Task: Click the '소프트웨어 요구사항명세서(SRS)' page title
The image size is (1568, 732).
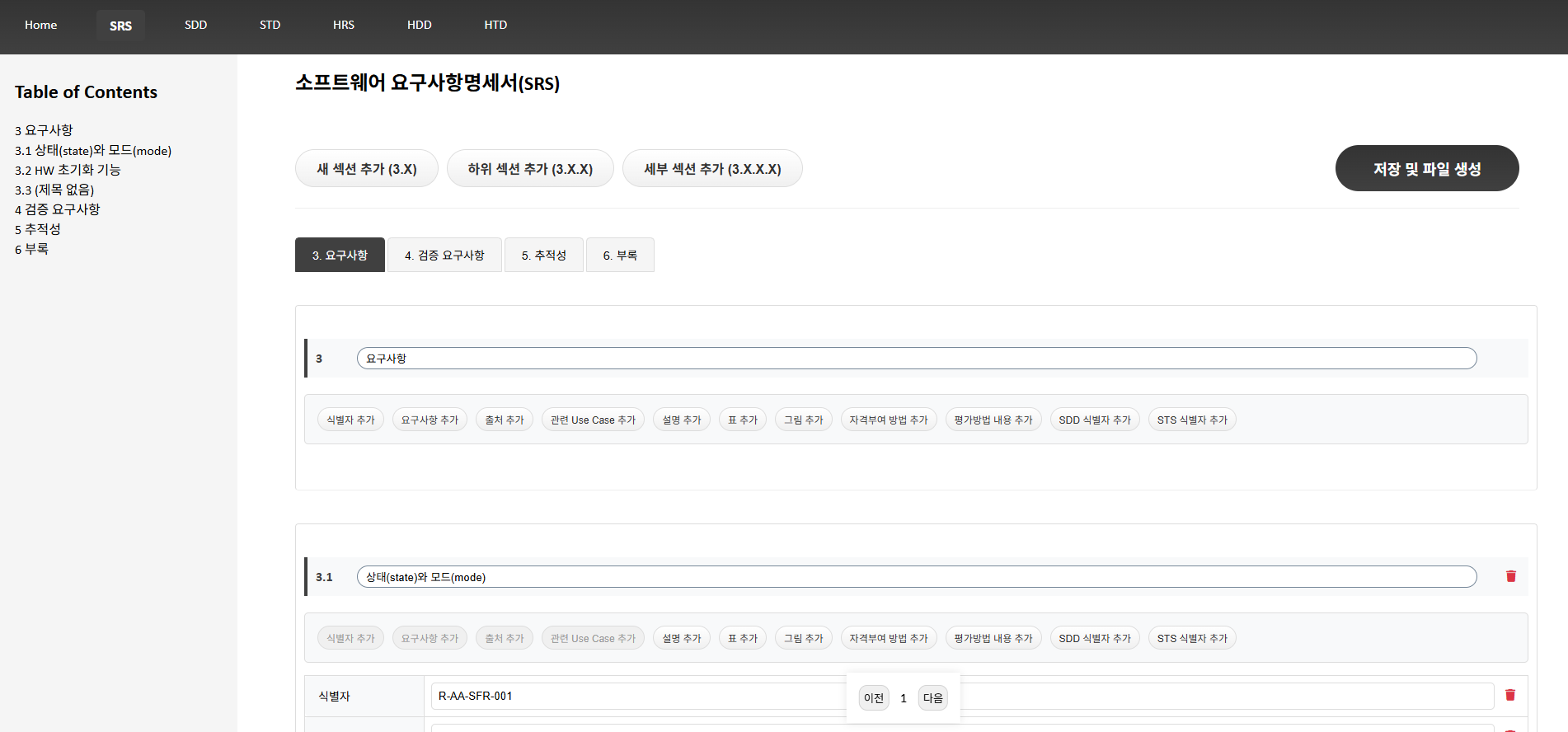Action: tap(427, 83)
